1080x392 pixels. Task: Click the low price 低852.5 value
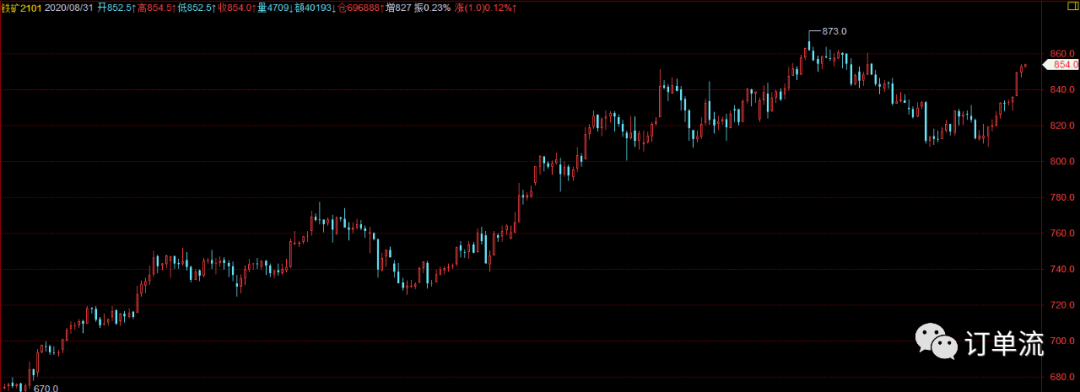(x=197, y=8)
